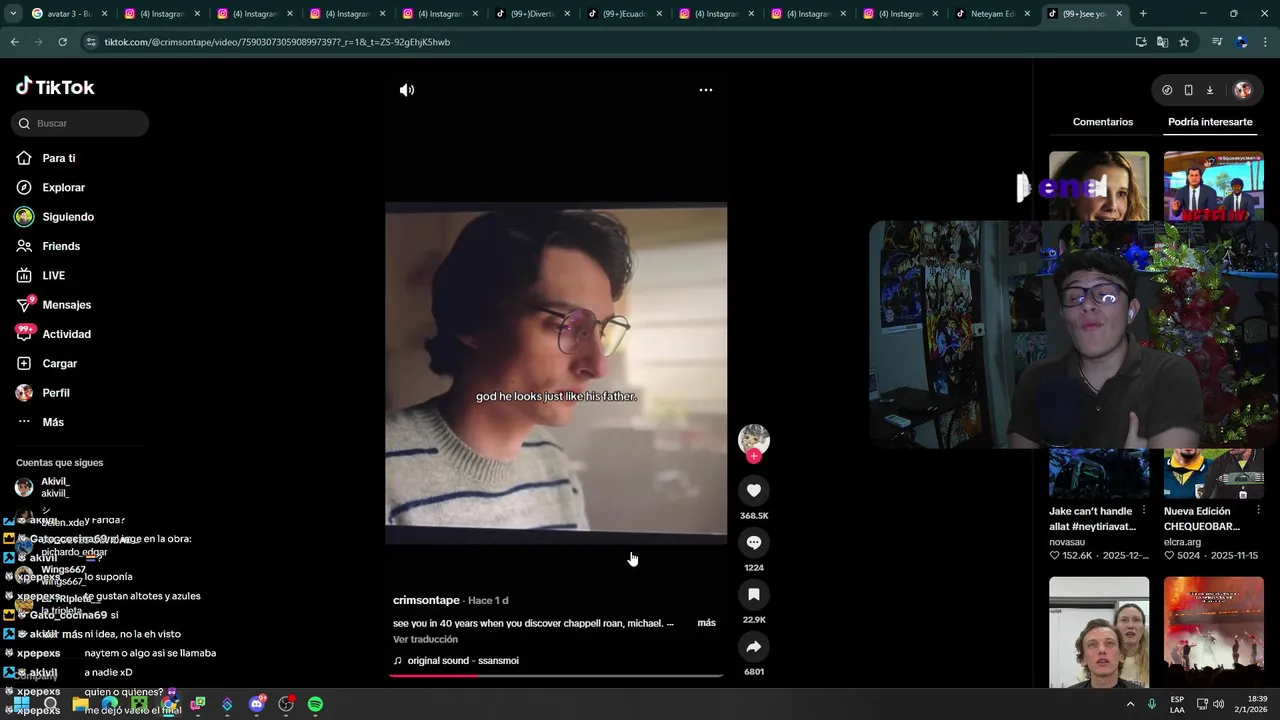Open followed account 'Akivil_'

[x=55, y=487]
